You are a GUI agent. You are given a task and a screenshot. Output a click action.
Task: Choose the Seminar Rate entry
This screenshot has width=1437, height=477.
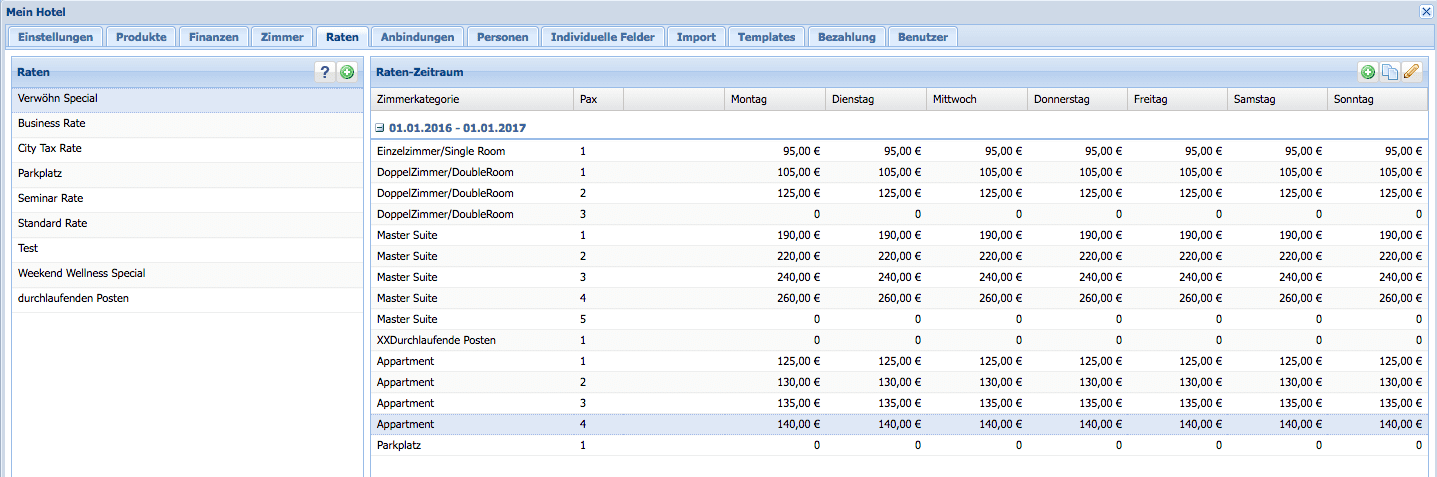pyautogui.click(x=51, y=199)
